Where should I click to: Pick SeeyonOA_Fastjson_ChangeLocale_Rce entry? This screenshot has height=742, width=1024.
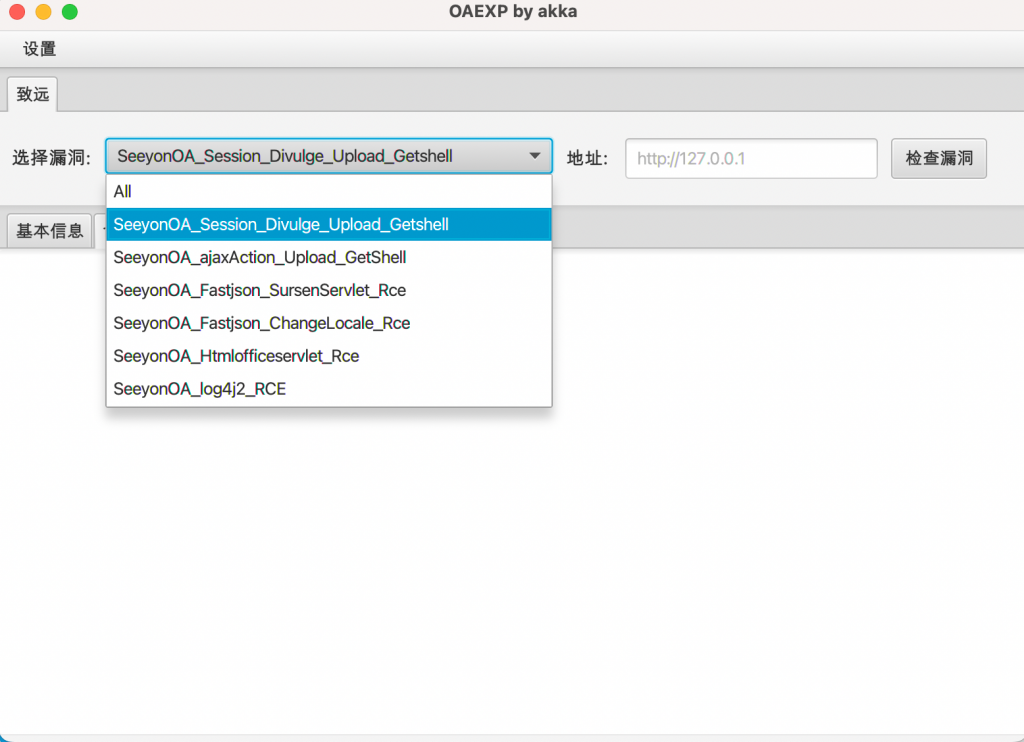(x=328, y=323)
